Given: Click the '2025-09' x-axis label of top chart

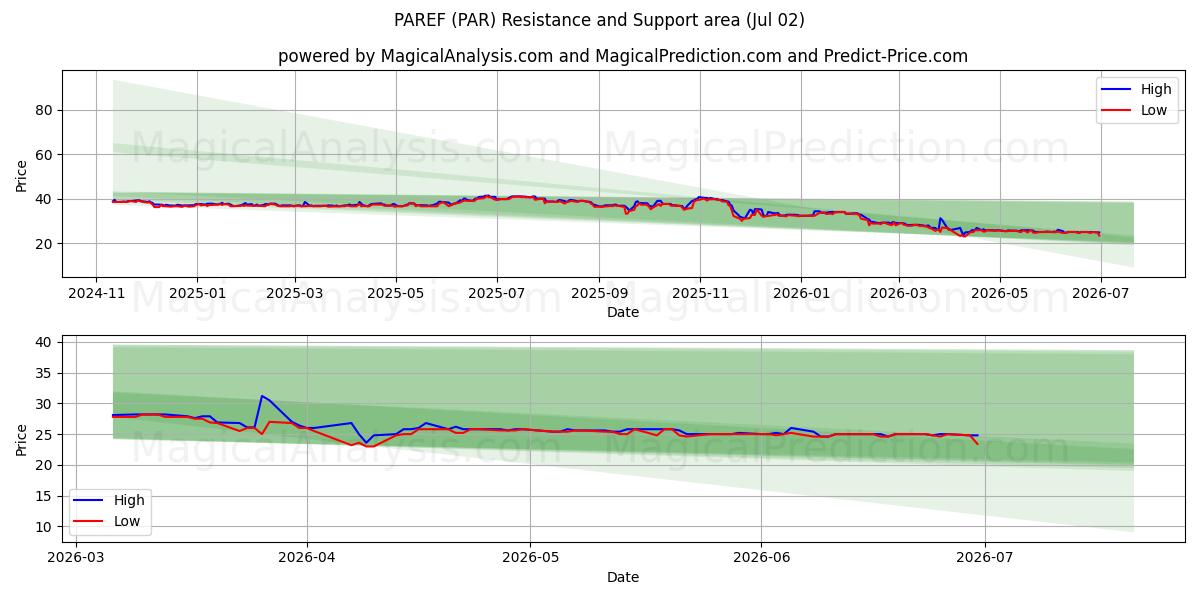Looking at the screenshot, I should [599, 293].
